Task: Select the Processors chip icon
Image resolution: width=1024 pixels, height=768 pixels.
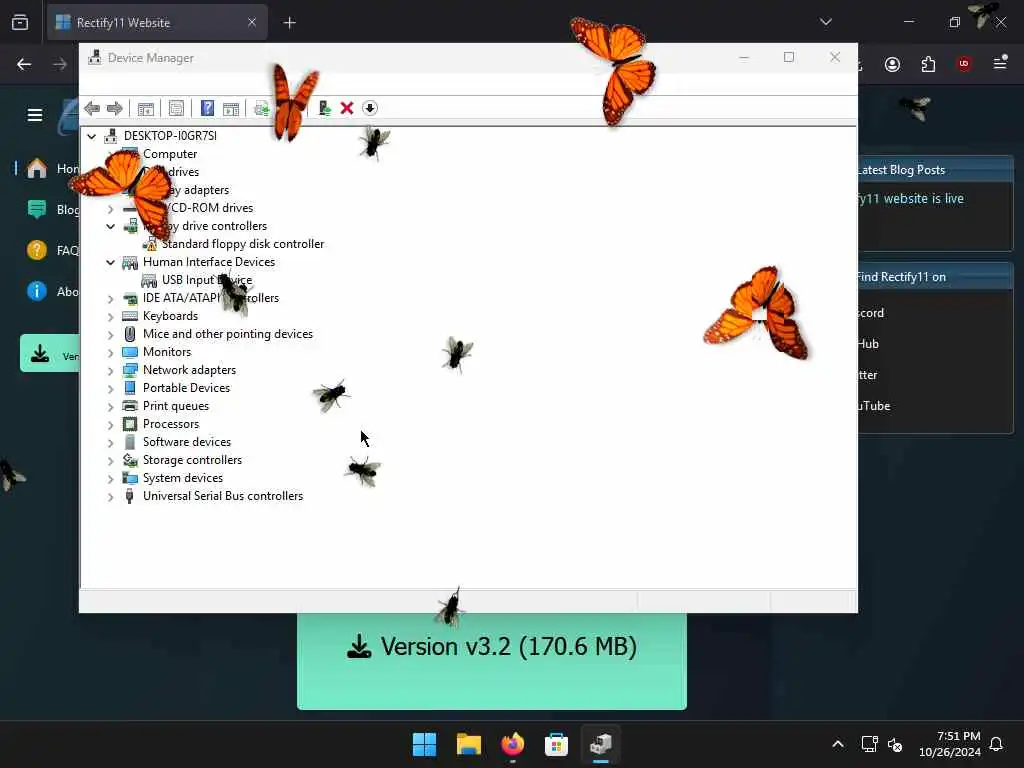Action: (x=130, y=424)
